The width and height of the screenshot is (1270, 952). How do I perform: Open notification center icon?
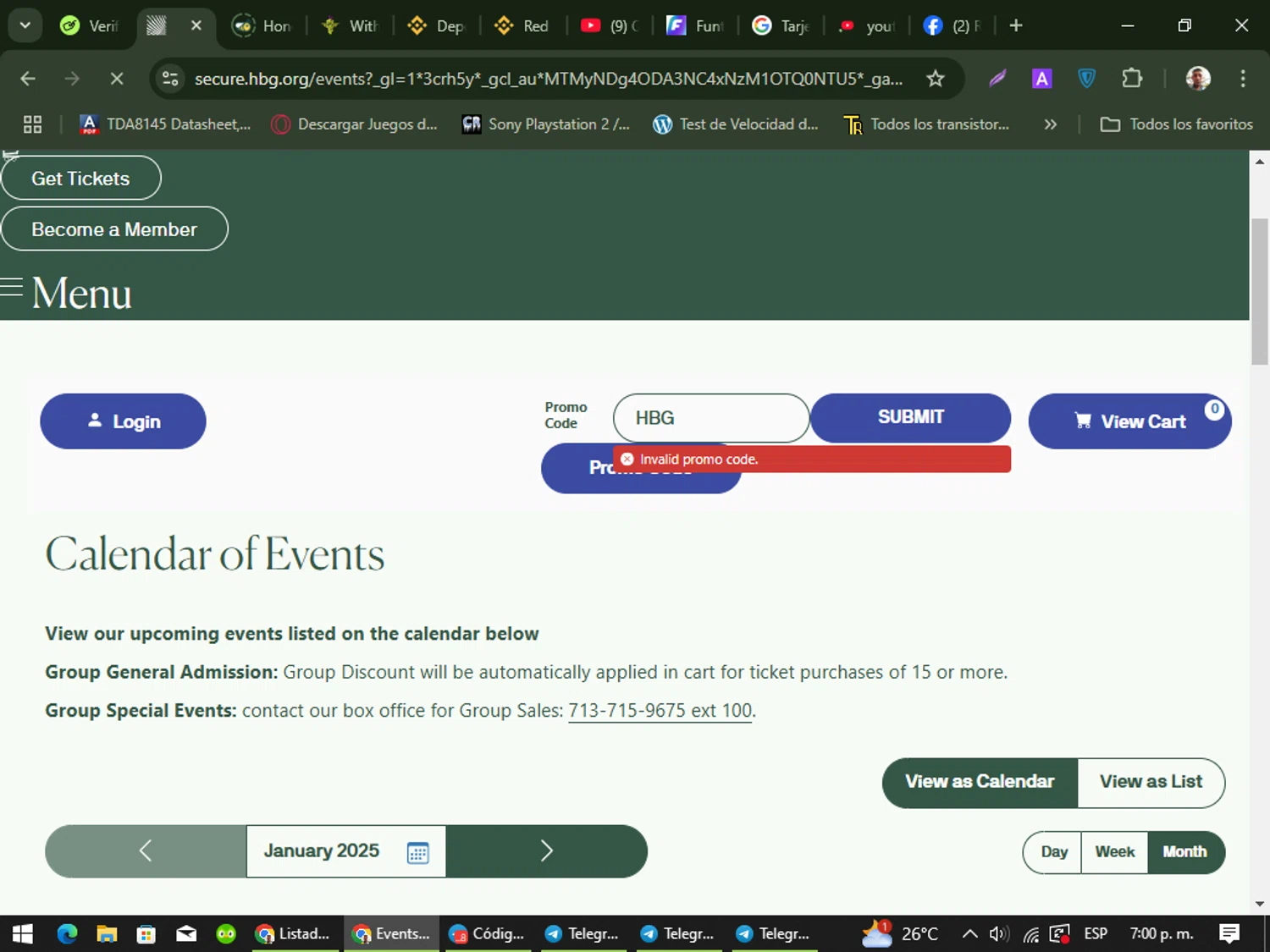click(1229, 933)
